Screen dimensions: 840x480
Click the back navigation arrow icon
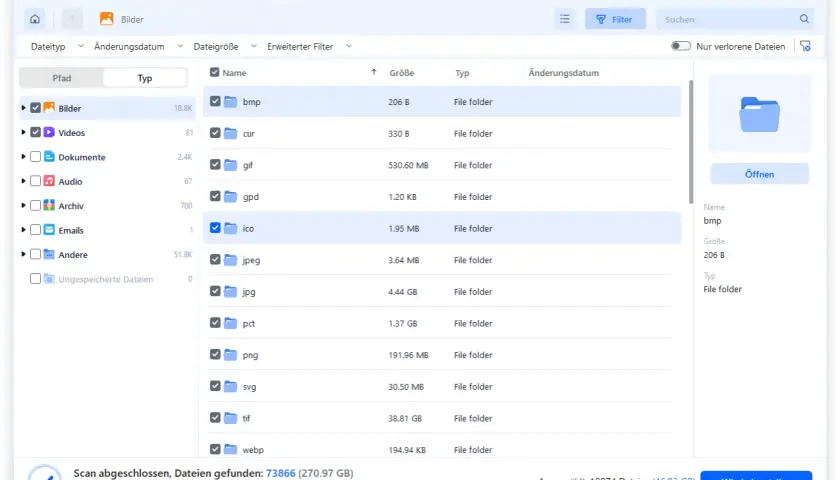pyautogui.click(x=72, y=19)
